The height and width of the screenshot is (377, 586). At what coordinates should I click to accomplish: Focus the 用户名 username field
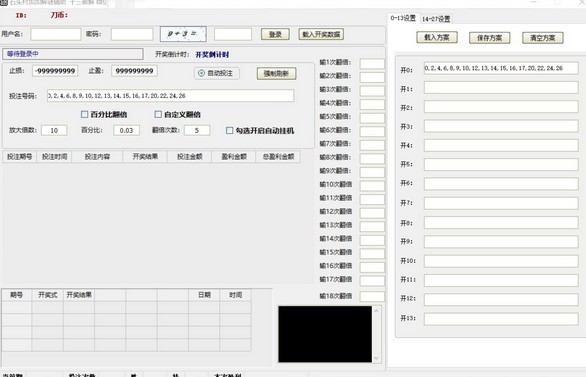[56, 34]
